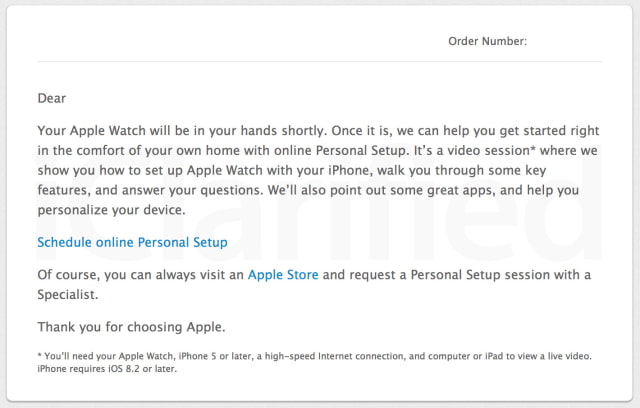
Task: Click the asterisk after video session
Action: 533,149
